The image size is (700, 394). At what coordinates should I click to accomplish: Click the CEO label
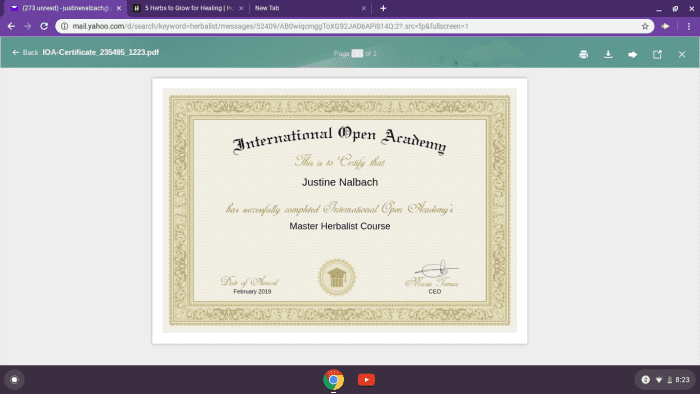click(x=434, y=291)
